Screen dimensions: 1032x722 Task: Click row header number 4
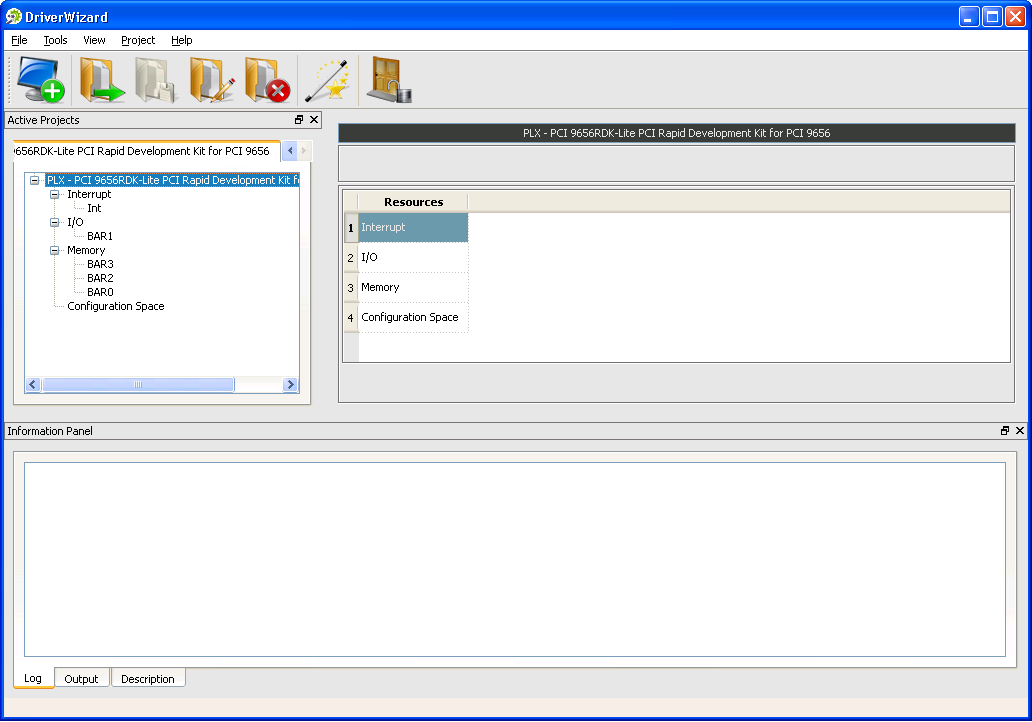click(x=351, y=317)
